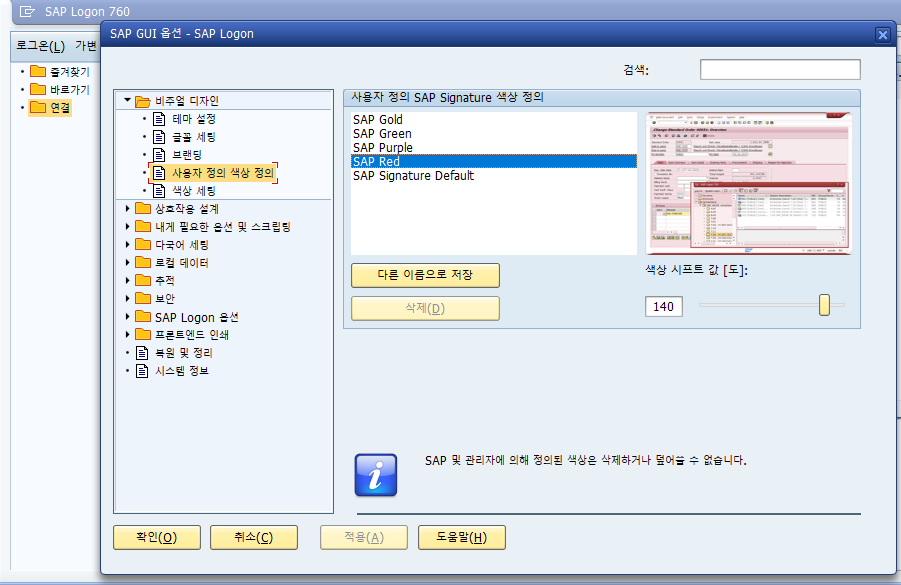
Task: Expand 내게 필요한 옵션 및 스크립팅 node
Action: click(x=128, y=226)
